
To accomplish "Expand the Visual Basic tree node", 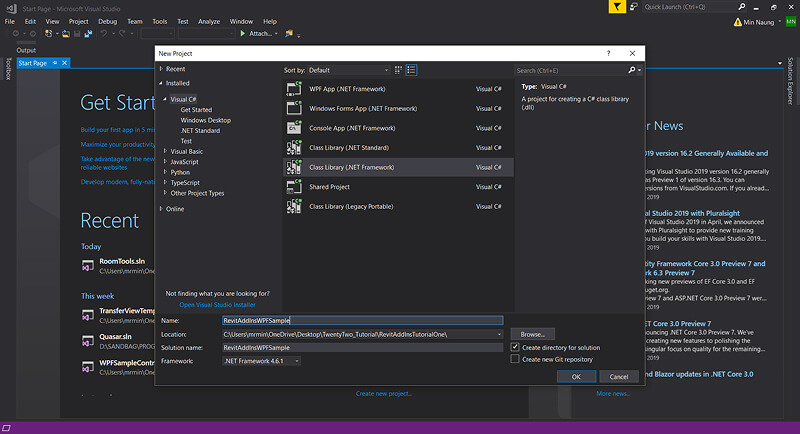I will (x=164, y=151).
